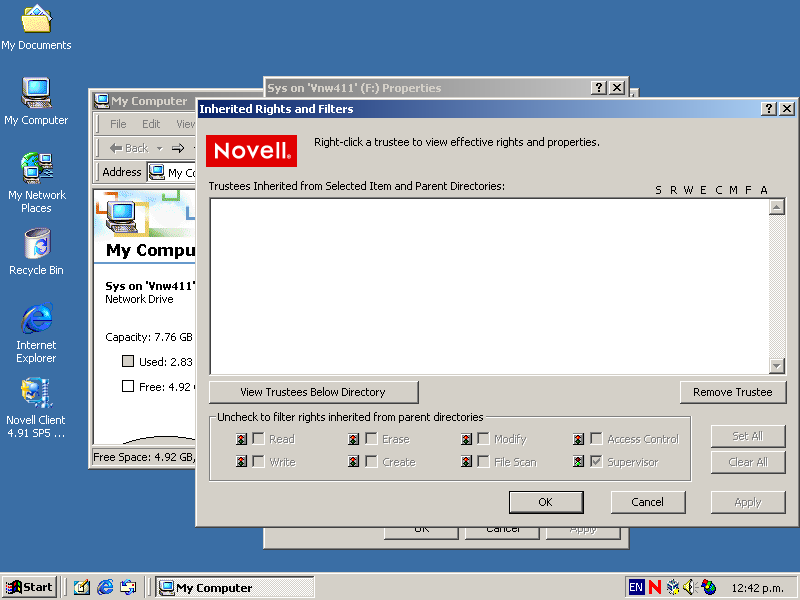Select the My Documents desktop icon
The height and width of the screenshot is (600, 800).
(x=36, y=28)
